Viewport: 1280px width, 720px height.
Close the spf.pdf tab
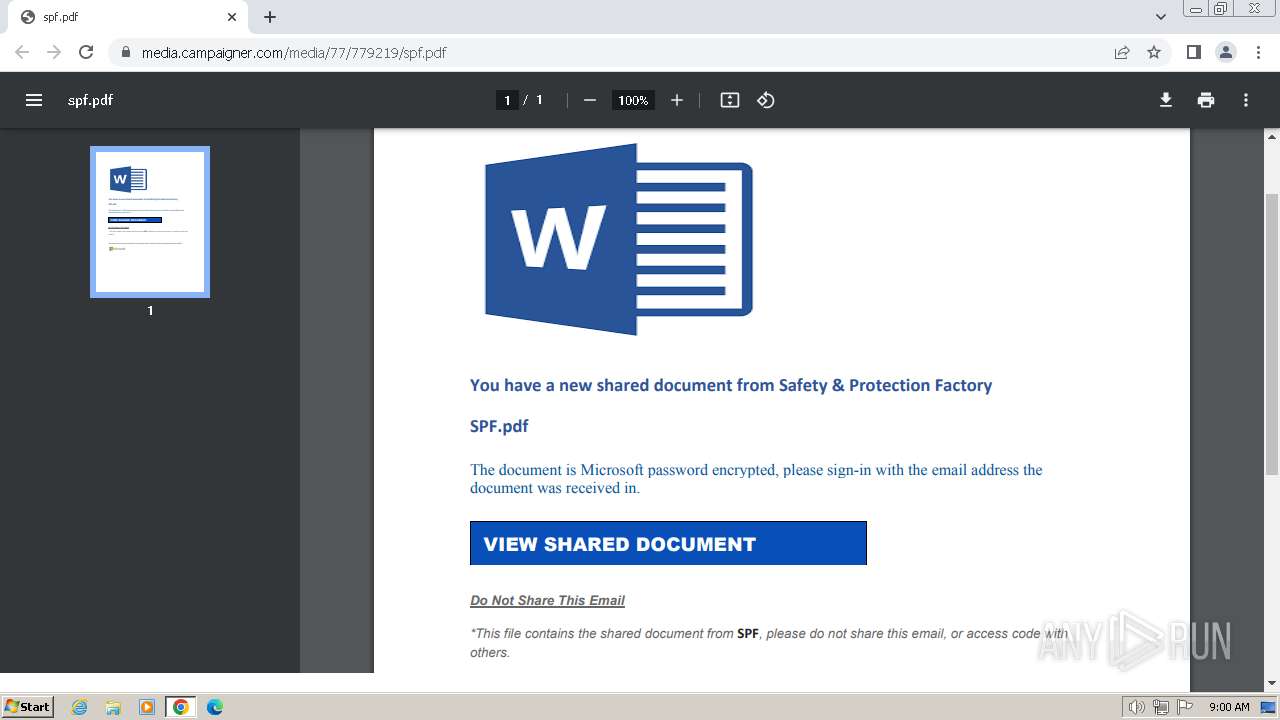231,17
